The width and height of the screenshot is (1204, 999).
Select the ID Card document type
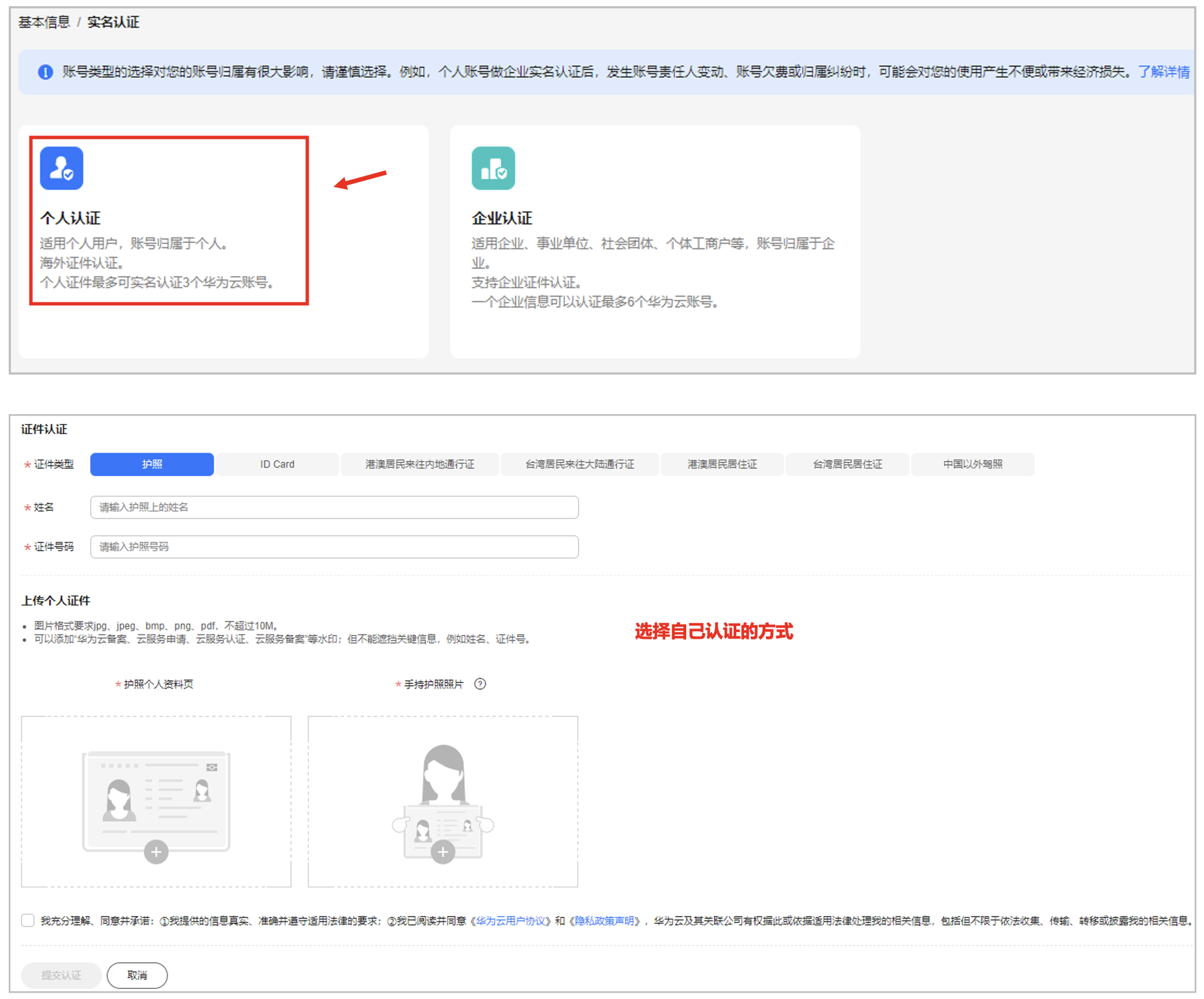pos(277,464)
